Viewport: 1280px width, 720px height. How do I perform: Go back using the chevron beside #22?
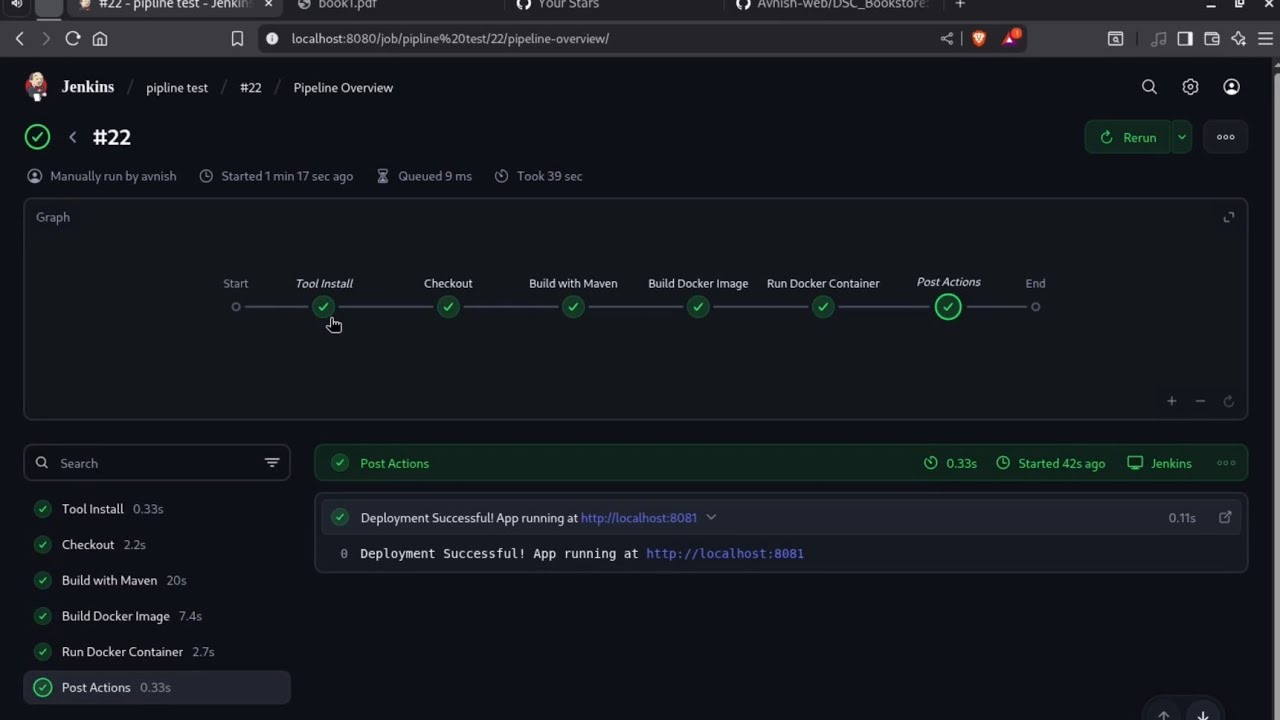tap(72, 137)
